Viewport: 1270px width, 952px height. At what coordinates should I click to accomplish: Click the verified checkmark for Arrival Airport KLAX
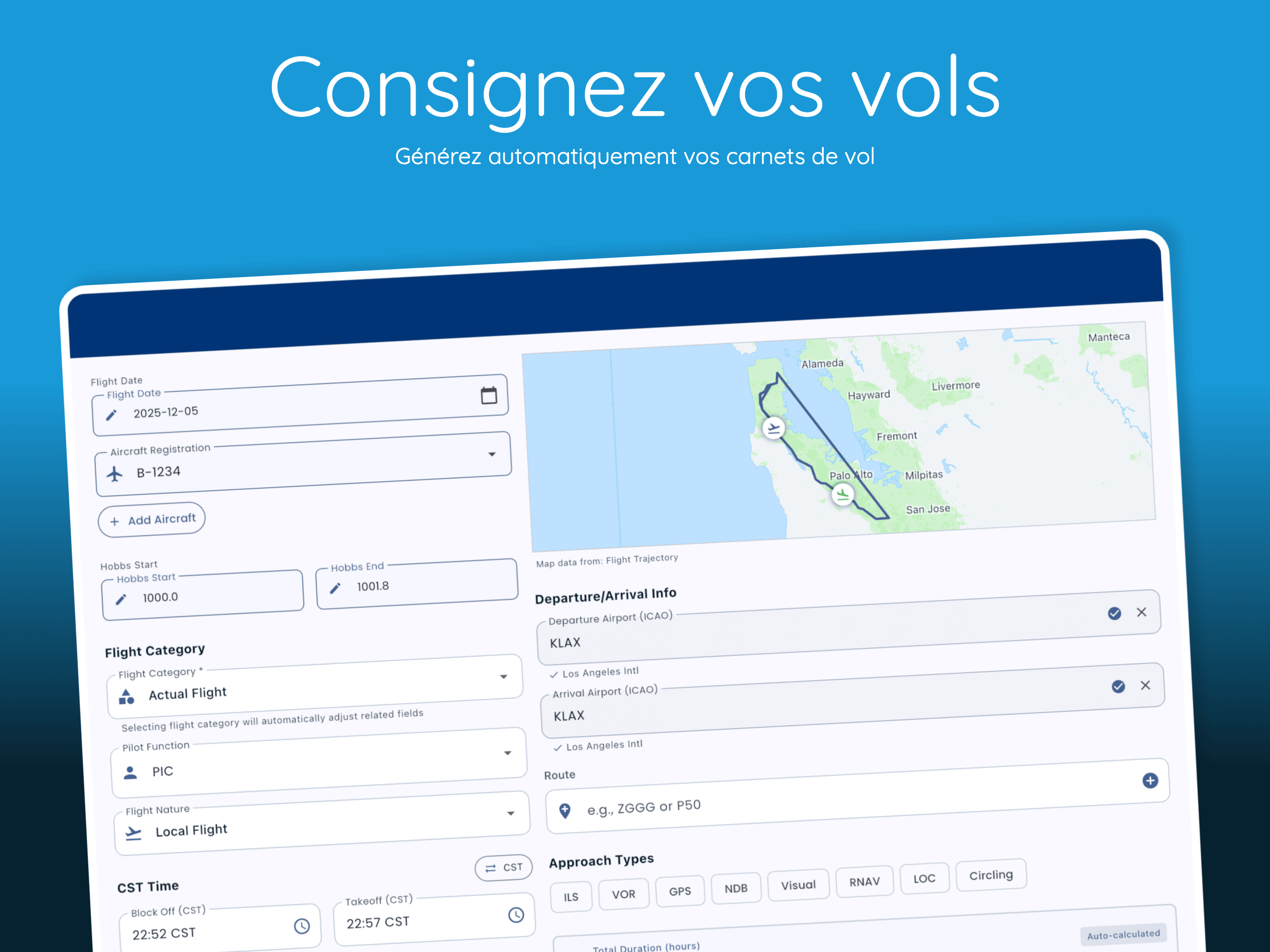(x=1118, y=687)
